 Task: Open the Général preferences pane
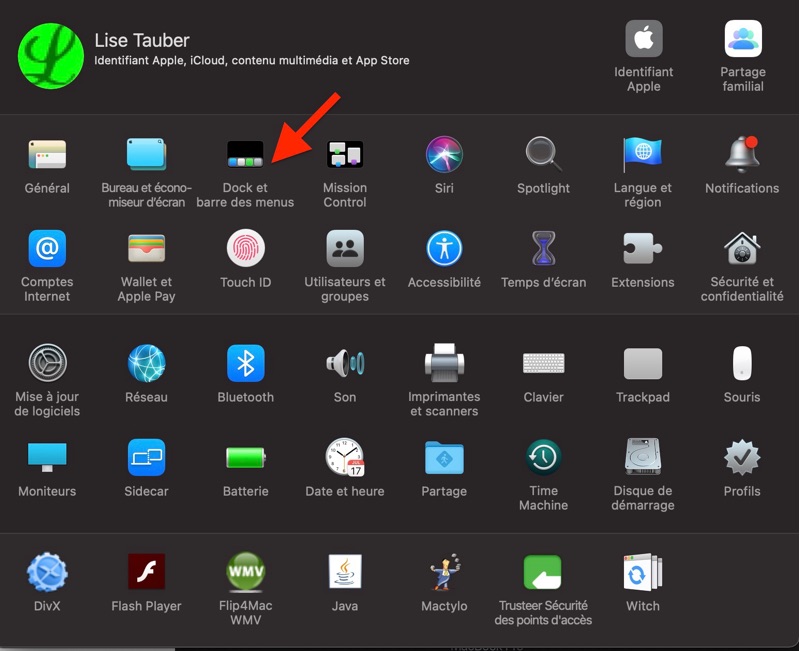[x=47, y=155]
